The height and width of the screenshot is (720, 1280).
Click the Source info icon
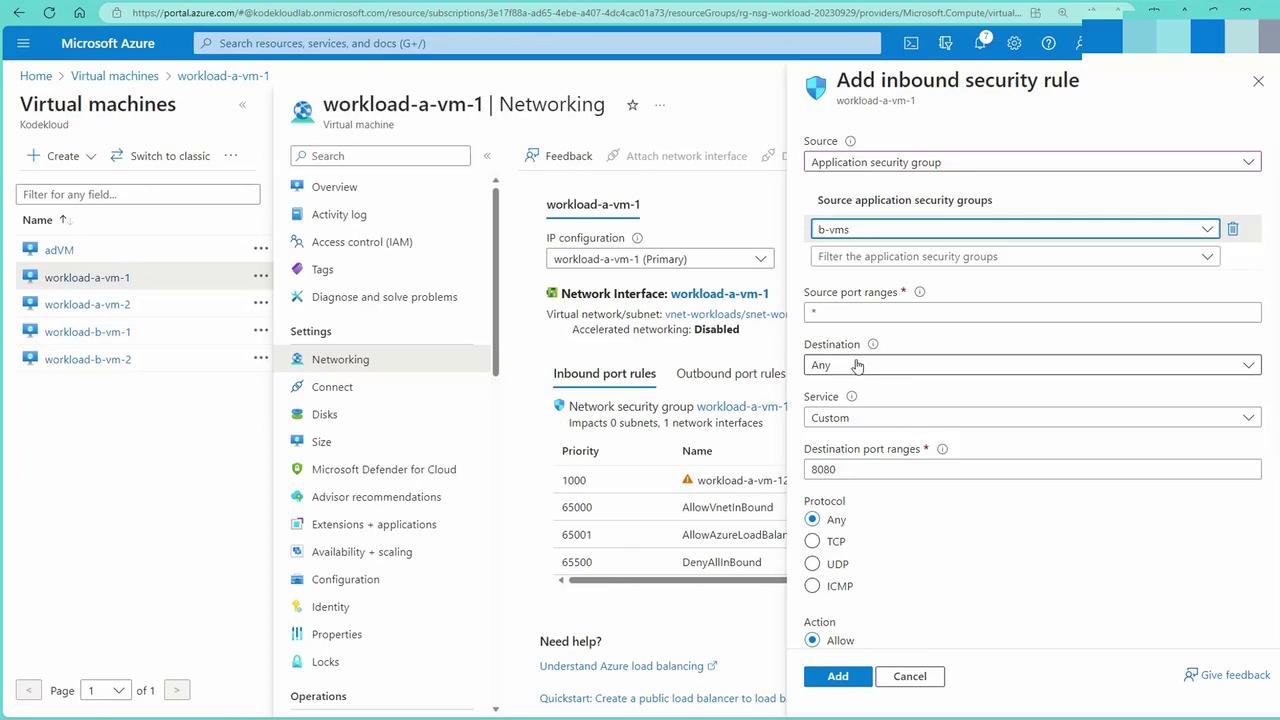[x=851, y=141]
